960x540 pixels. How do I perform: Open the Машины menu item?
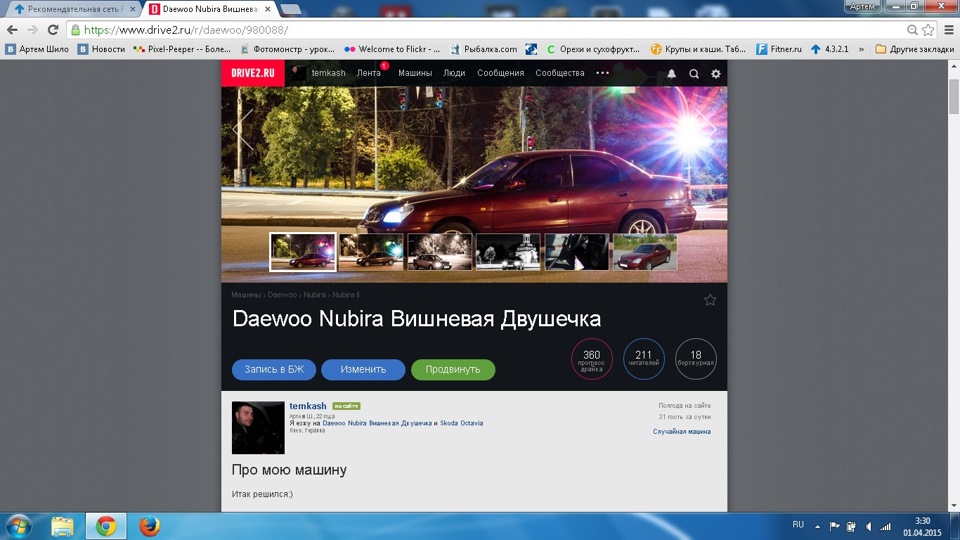coord(415,73)
